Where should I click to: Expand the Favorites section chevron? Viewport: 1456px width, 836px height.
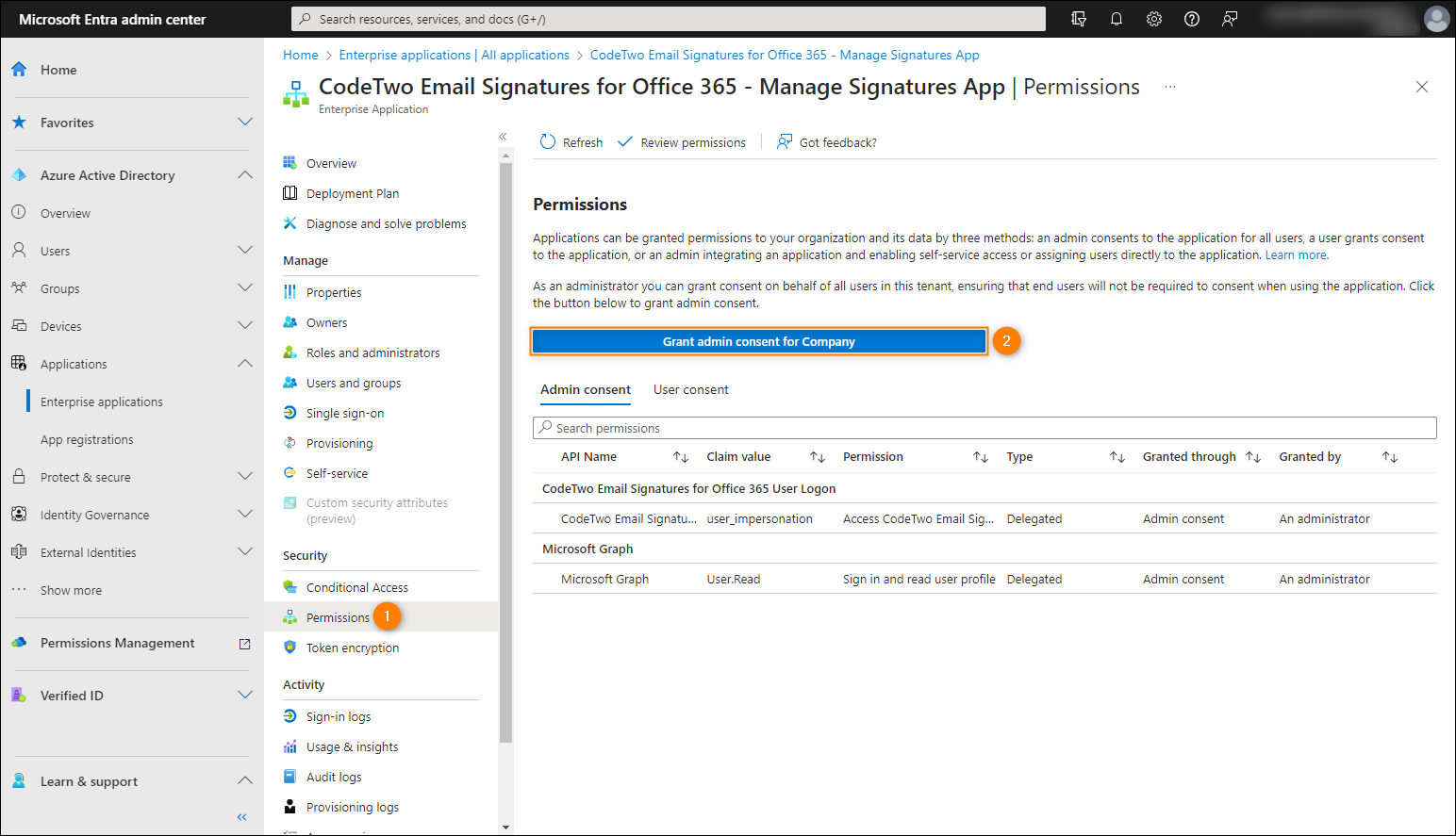(x=245, y=122)
